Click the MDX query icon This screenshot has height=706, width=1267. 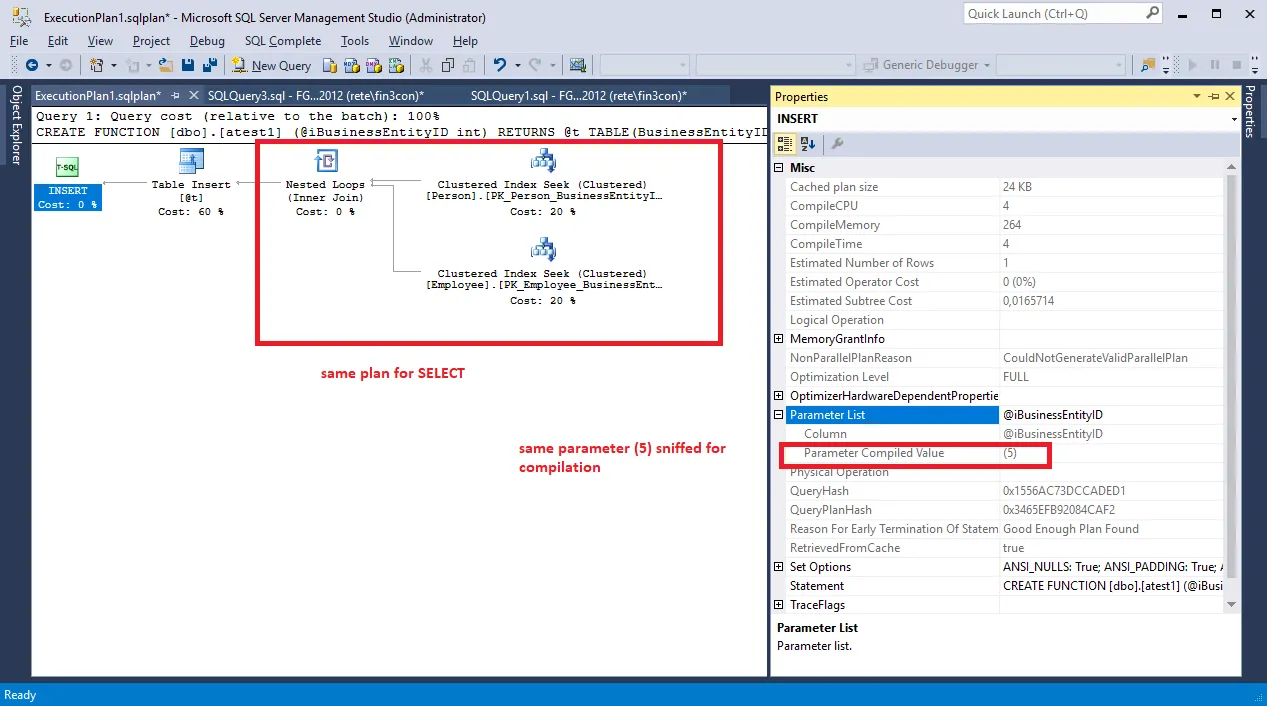(x=352, y=65)
